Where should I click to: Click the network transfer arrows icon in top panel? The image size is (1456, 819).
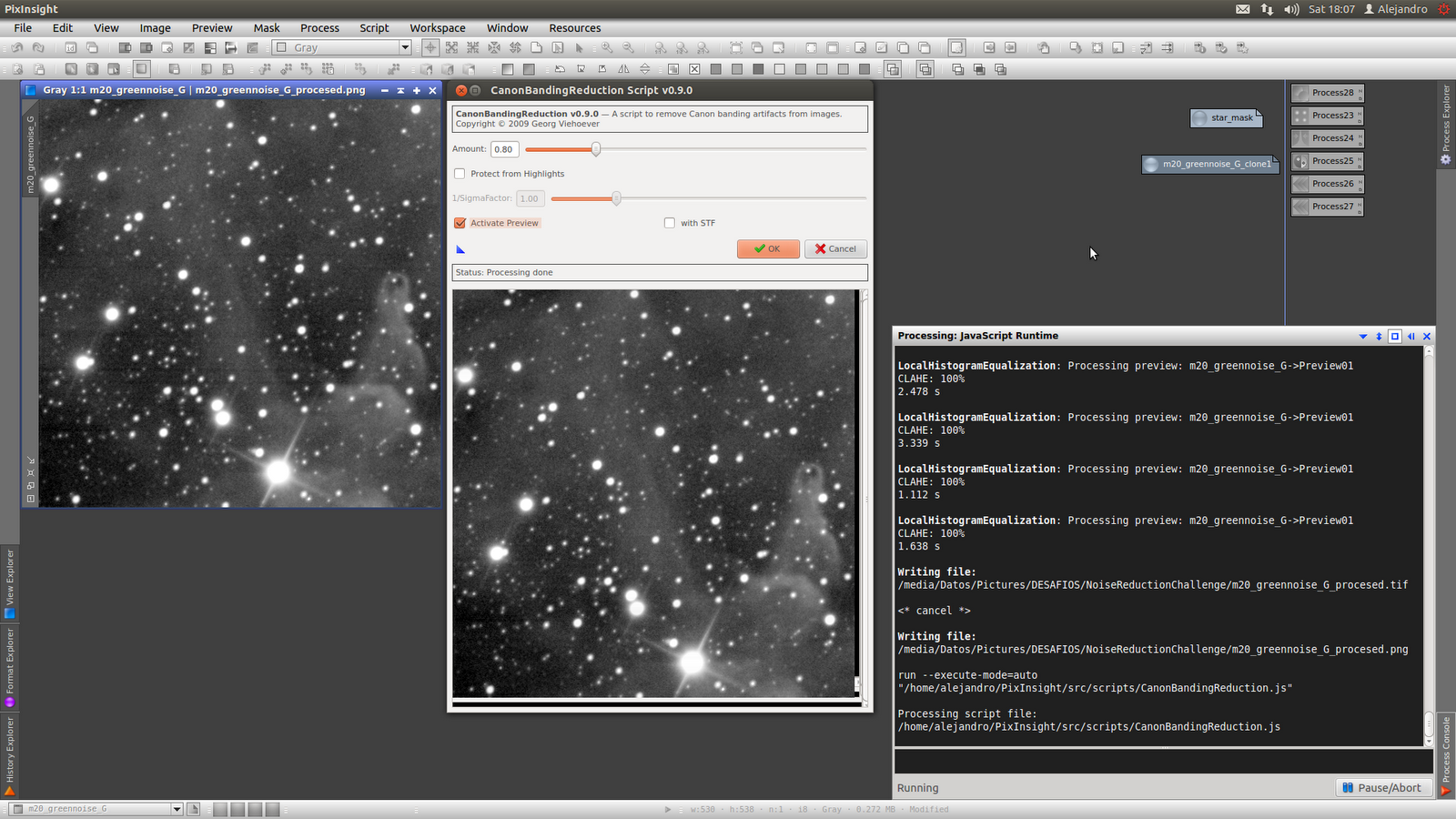coord(1267,9)
